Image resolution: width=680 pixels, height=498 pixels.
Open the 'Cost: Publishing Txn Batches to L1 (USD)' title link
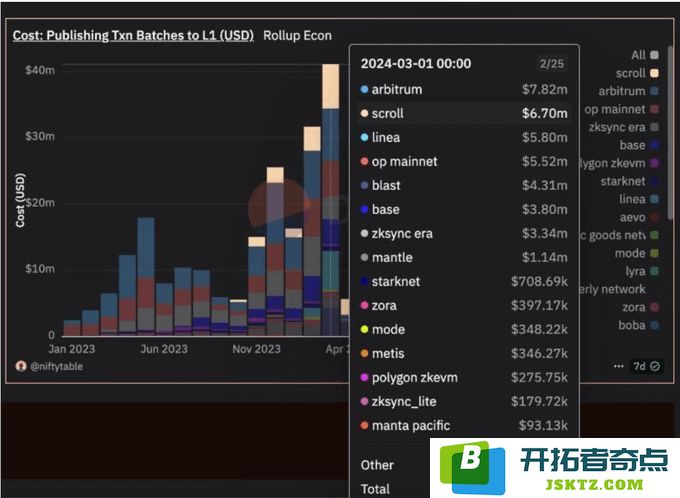[x=133, y=36]
